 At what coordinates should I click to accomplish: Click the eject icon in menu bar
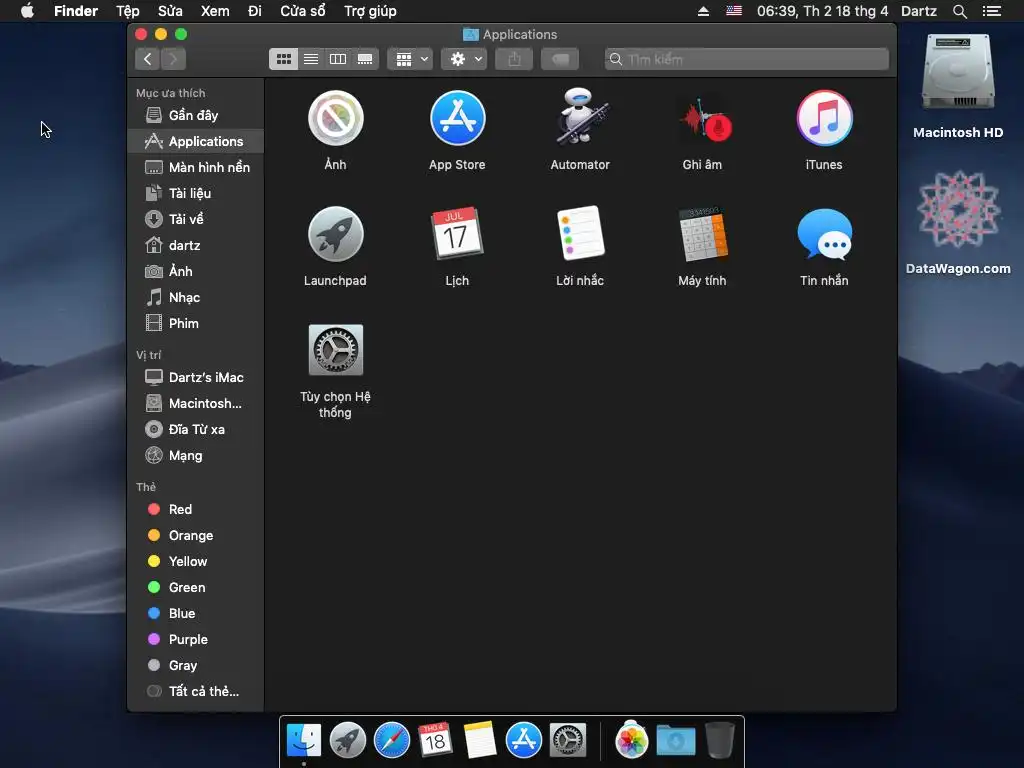point(703,11)
